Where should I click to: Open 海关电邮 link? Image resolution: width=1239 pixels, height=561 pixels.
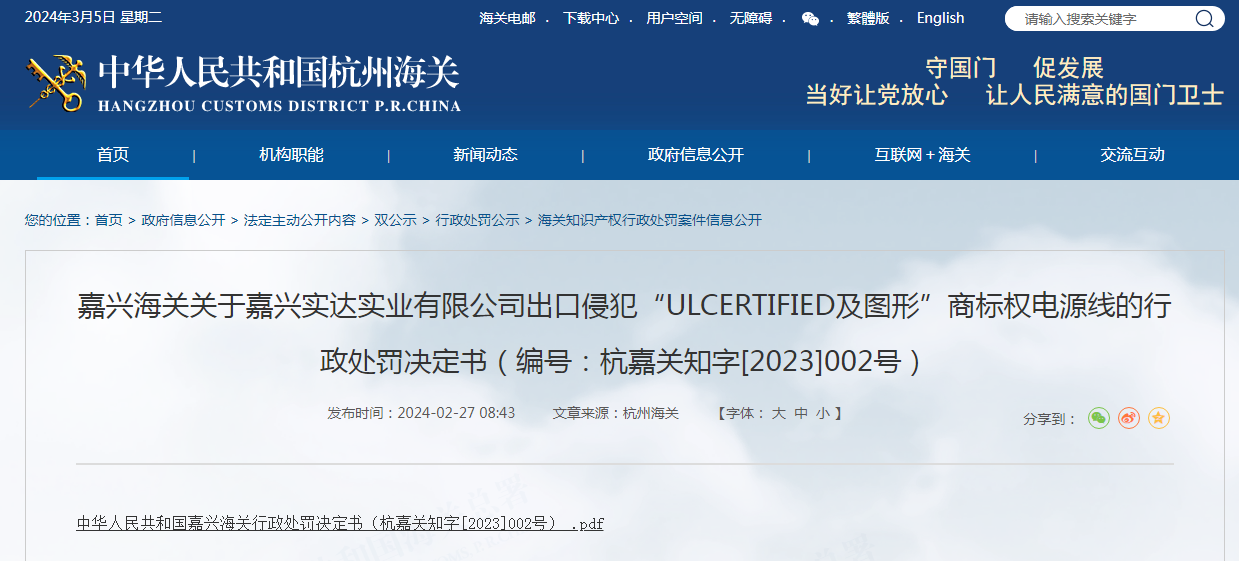click(507, 18)
